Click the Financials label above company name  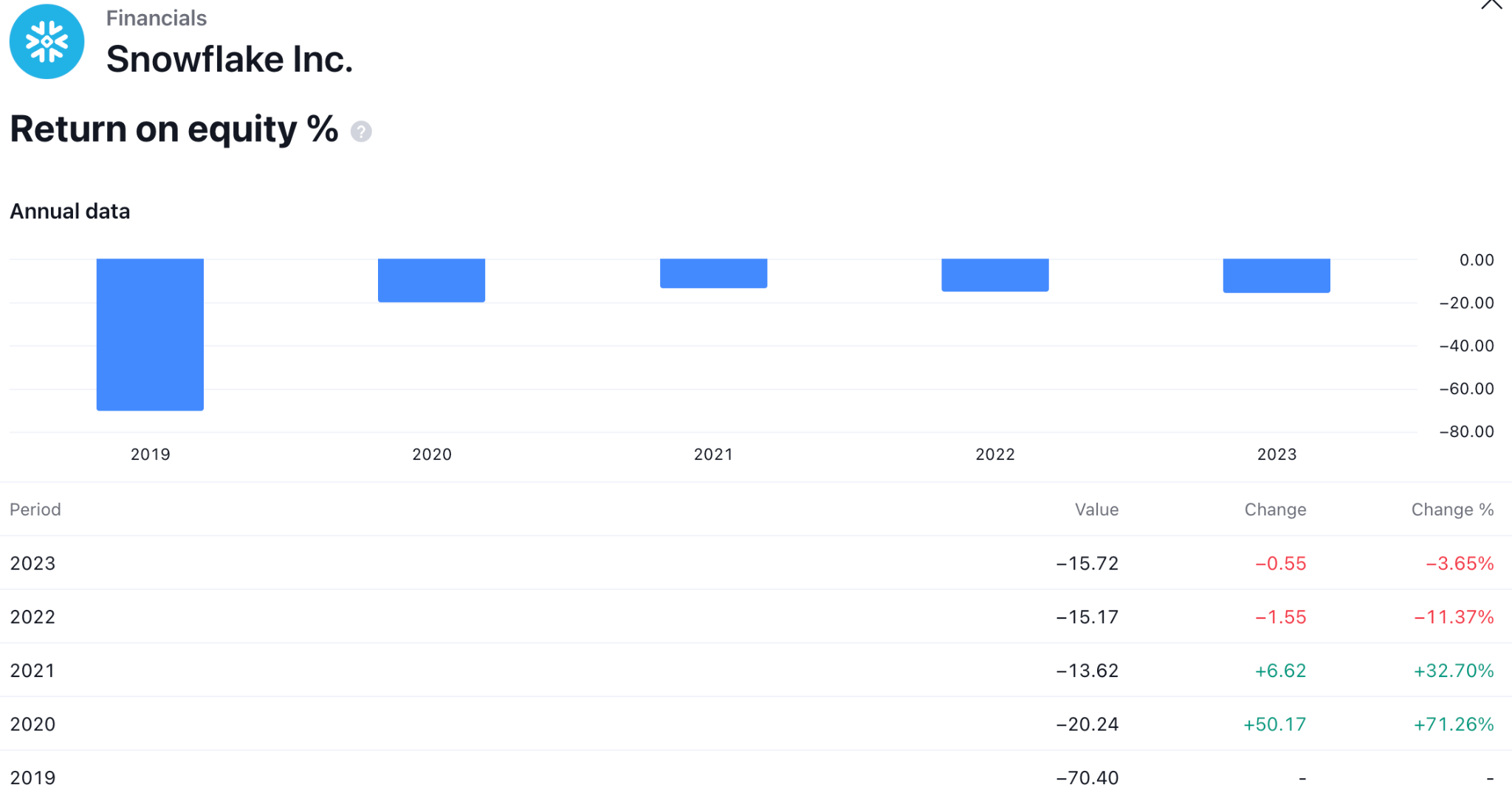157,18
